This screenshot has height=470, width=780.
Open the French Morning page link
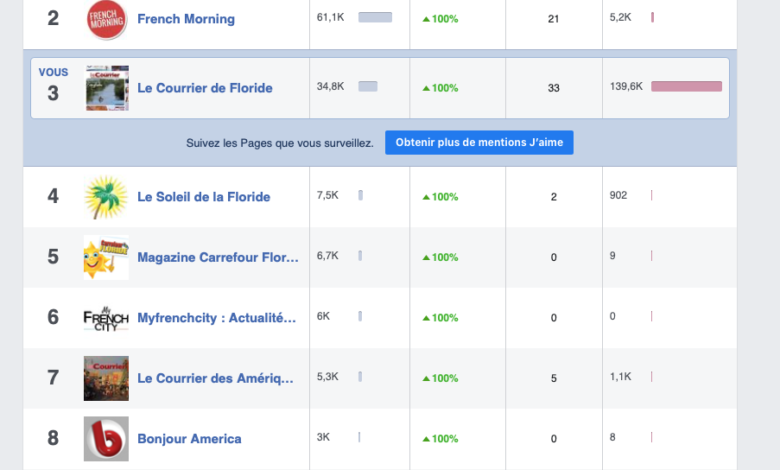(186, 19)
